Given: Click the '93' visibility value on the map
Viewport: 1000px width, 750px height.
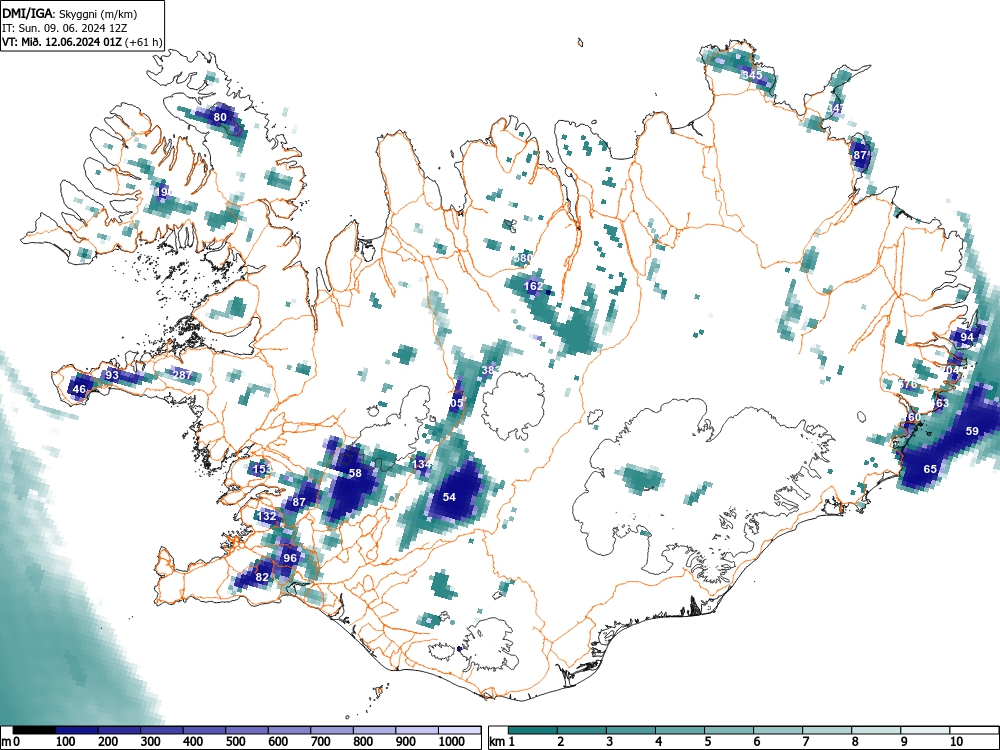Looking at the screenshot, I should [x=112, y=375].
